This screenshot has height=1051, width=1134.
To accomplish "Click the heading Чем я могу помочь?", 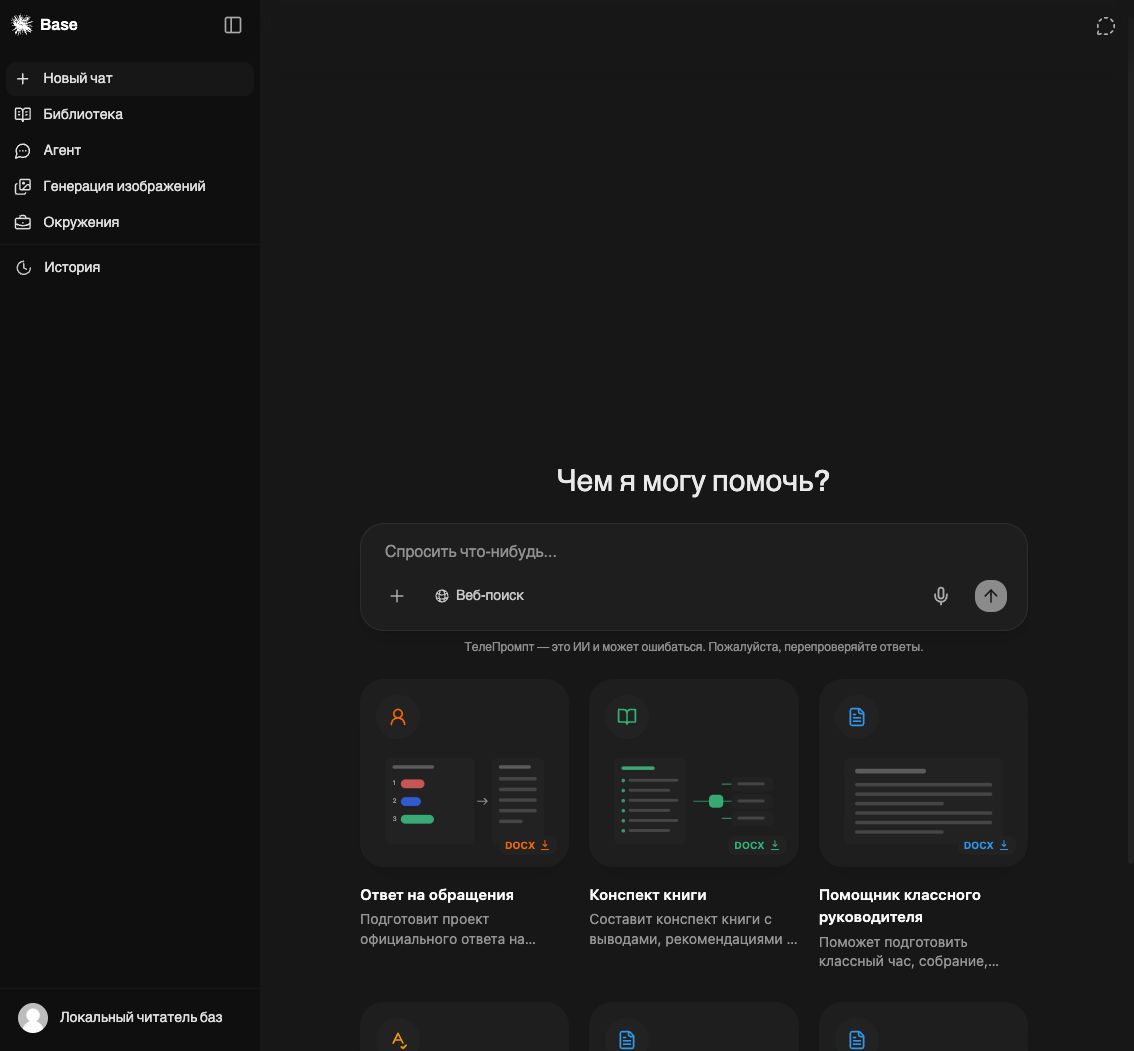I will pos(693,481).
